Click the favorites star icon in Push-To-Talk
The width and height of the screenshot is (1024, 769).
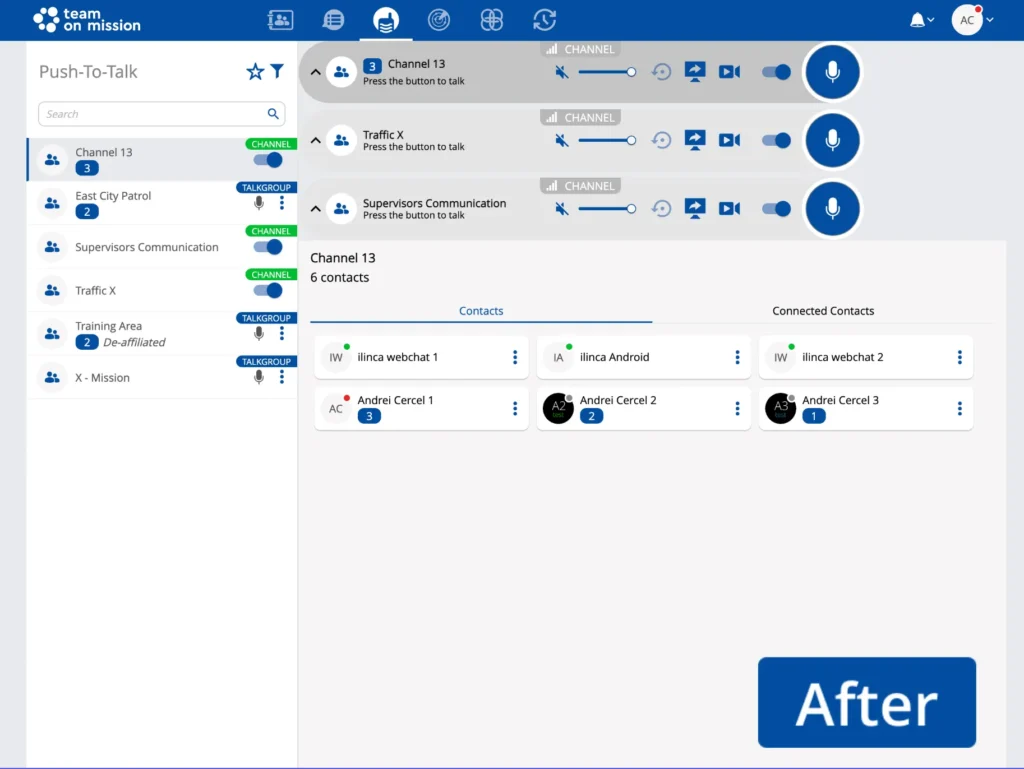point(255,72)
